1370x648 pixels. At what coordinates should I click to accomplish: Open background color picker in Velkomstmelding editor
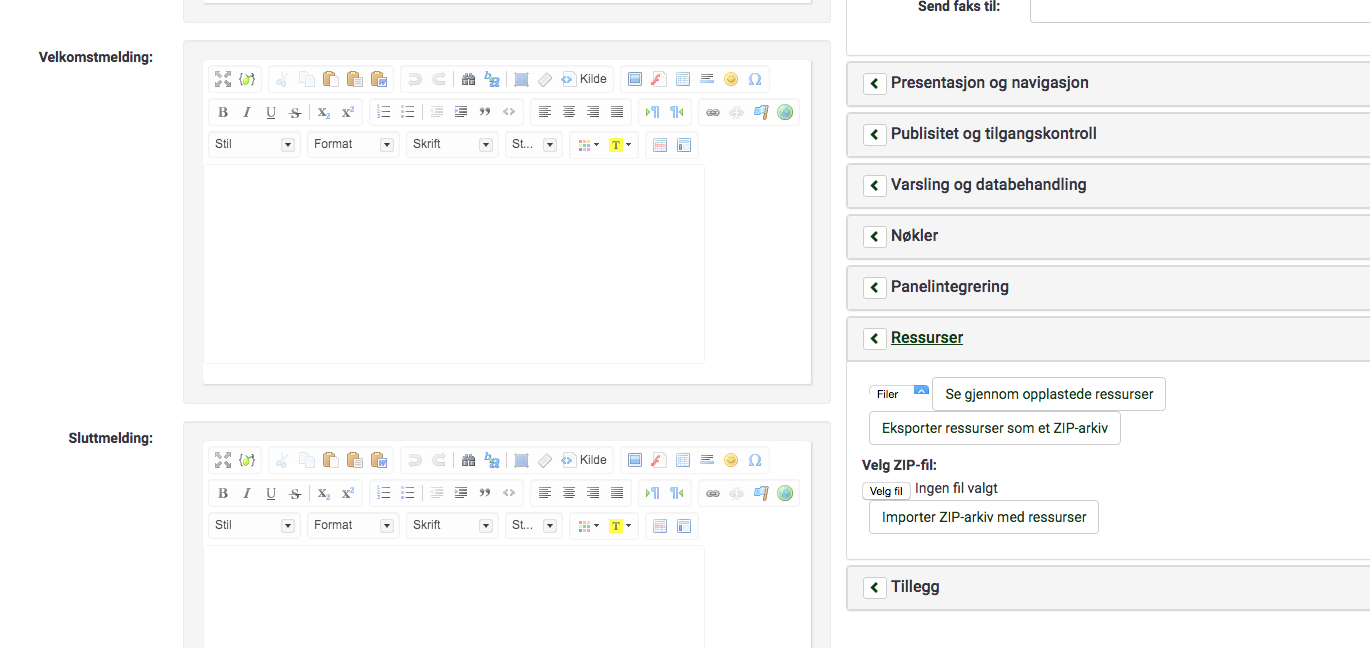pyautogui.click(x=620, y=145)
